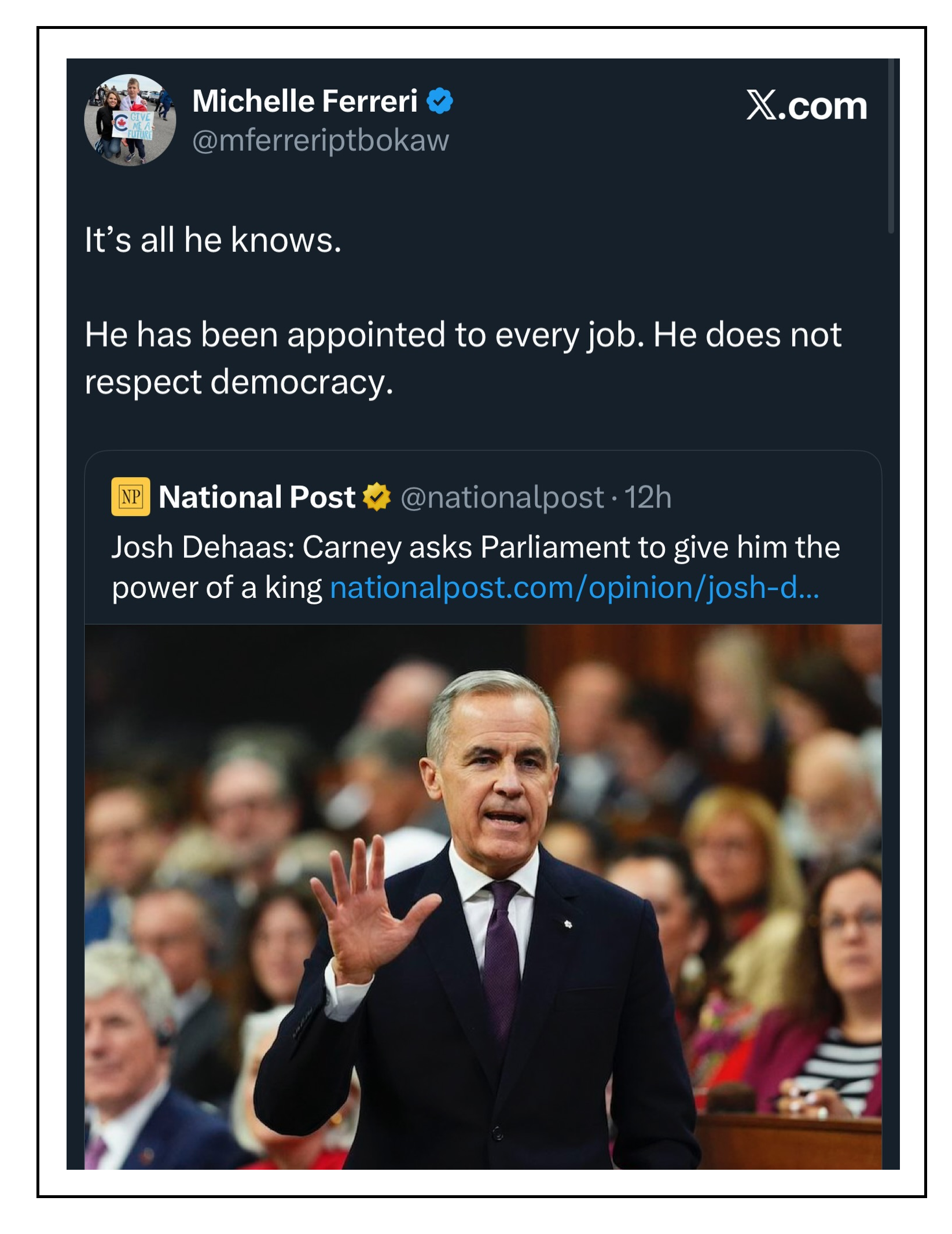This screenshot has height=1234, width=952.
Task: Click the "It's all he knows." text
Action: click(x=213, y=240)
